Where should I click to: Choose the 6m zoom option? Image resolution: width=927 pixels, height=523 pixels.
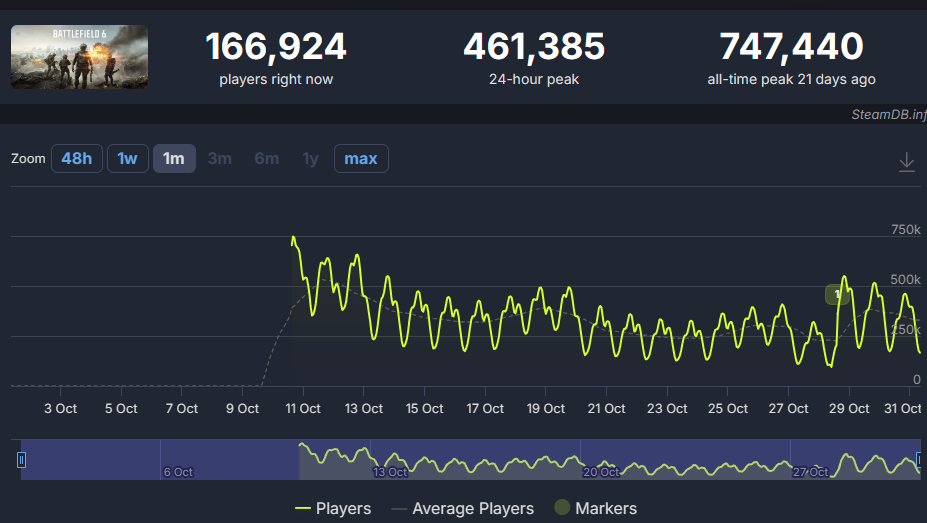click(x=267, y=158)
